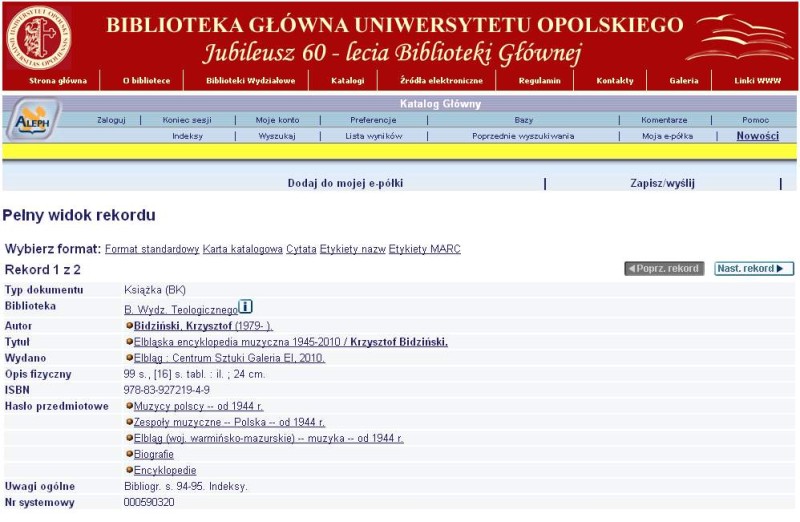Go to next record with Nast. rekord

click(754, 268)
